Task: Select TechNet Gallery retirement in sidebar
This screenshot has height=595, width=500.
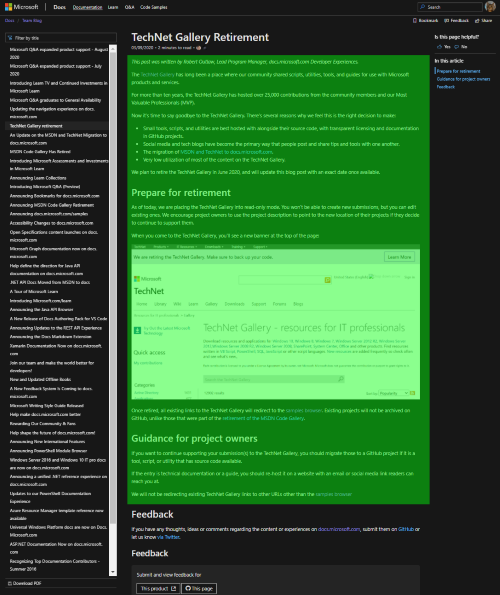Action: click(36, 126)
